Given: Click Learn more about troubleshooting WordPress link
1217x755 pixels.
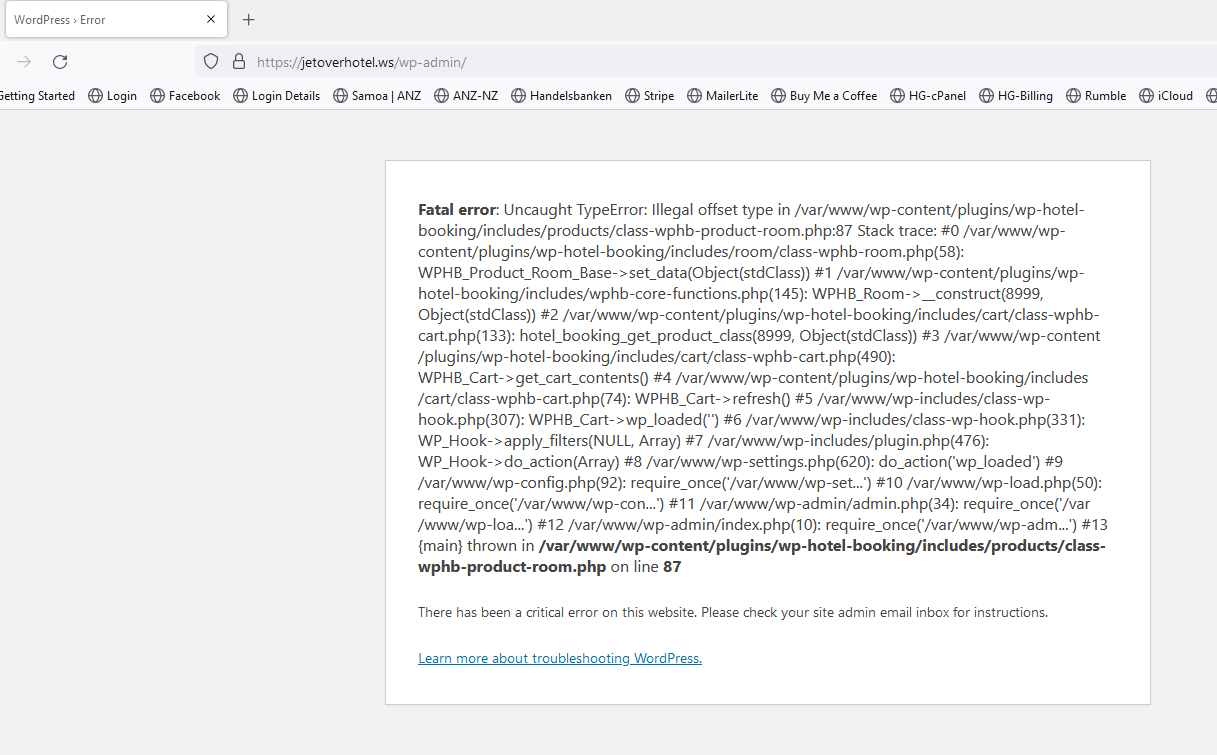Looking at the screenshot, I should click(x=560, y=658).
